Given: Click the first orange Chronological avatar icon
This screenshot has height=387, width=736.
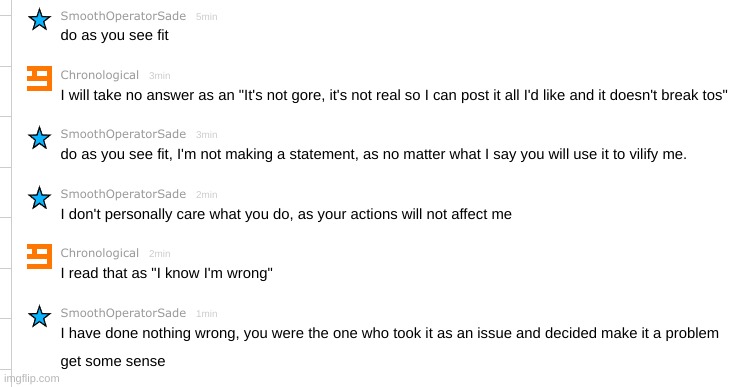Looking at the screenshot, I should tap(39, 78).
